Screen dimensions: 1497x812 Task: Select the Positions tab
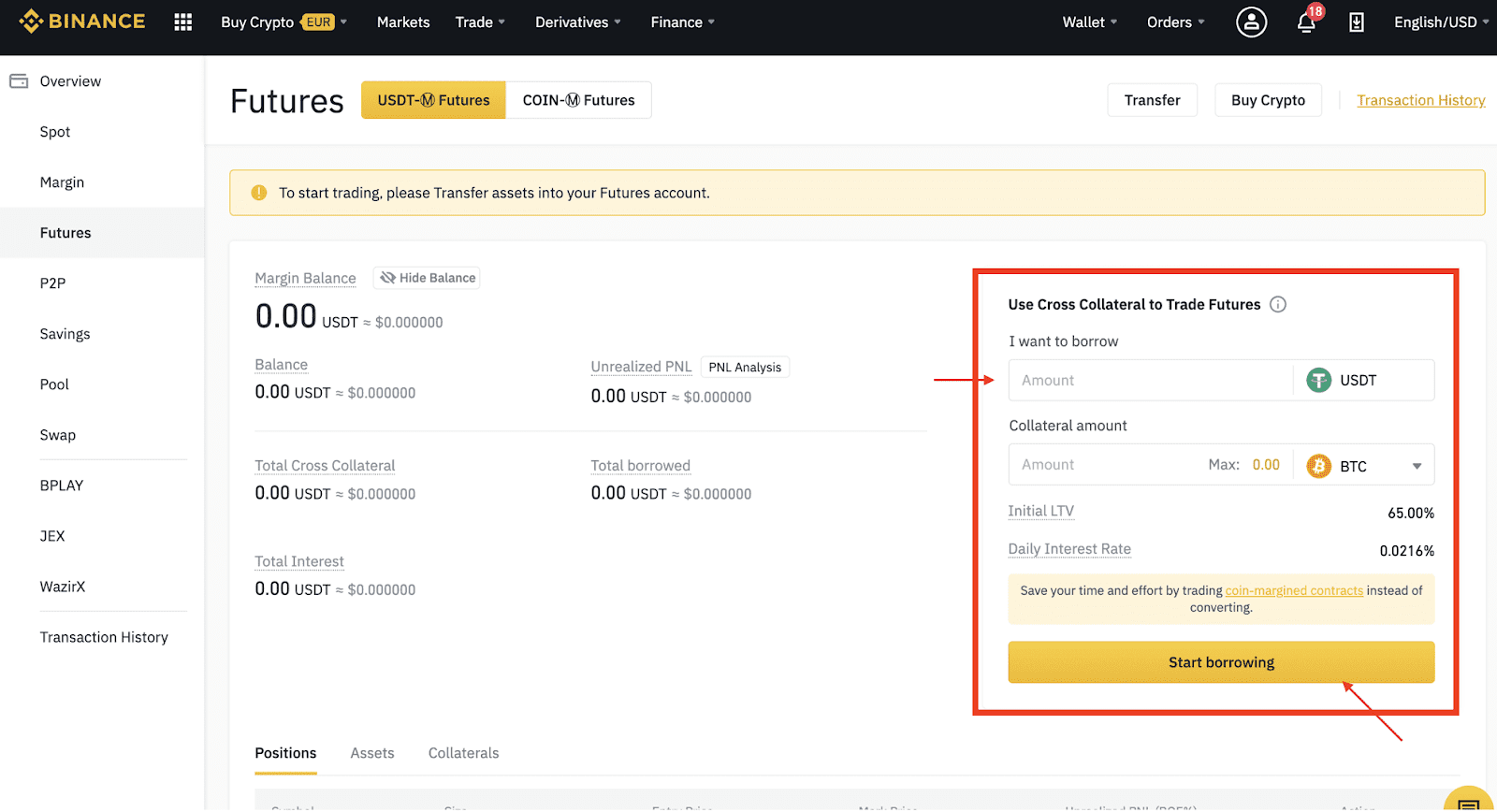285,753
